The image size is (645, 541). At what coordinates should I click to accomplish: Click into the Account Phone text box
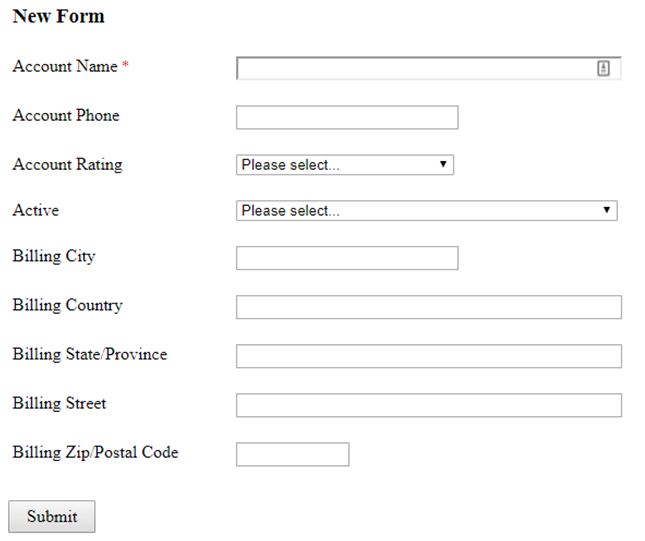click(x=347, y=117)
